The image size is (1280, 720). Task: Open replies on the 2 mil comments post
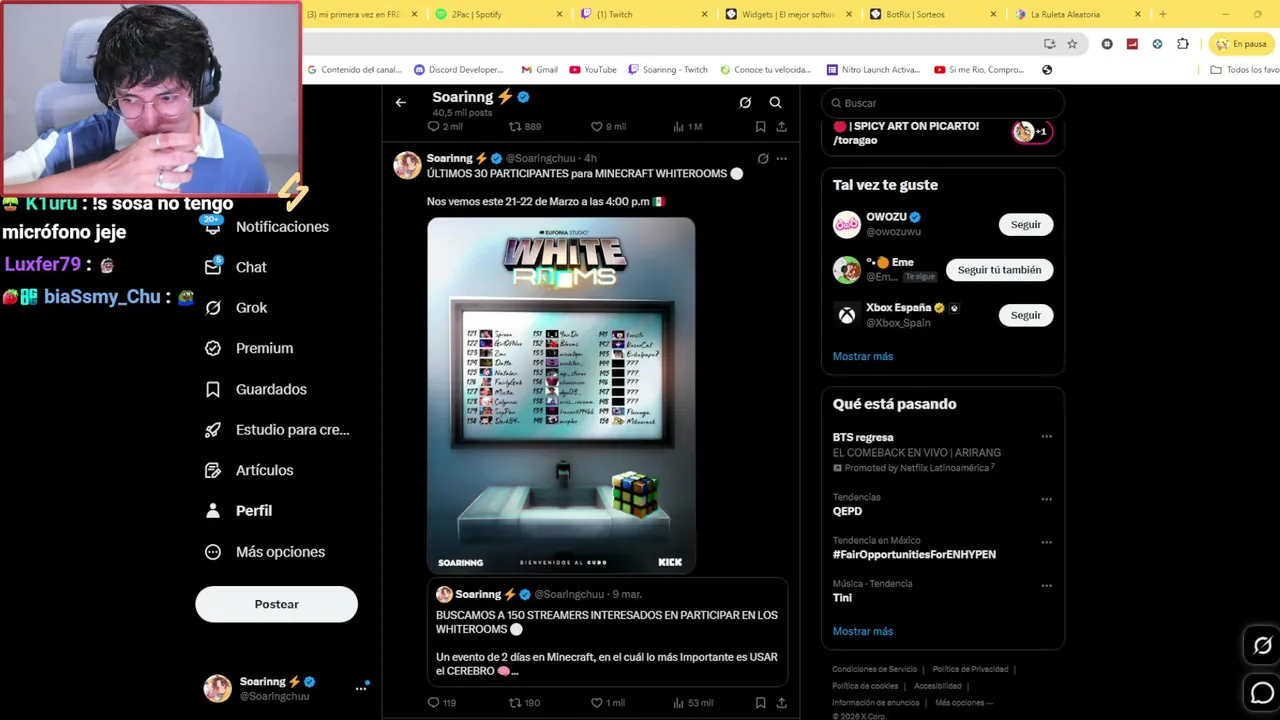point(445,127)
